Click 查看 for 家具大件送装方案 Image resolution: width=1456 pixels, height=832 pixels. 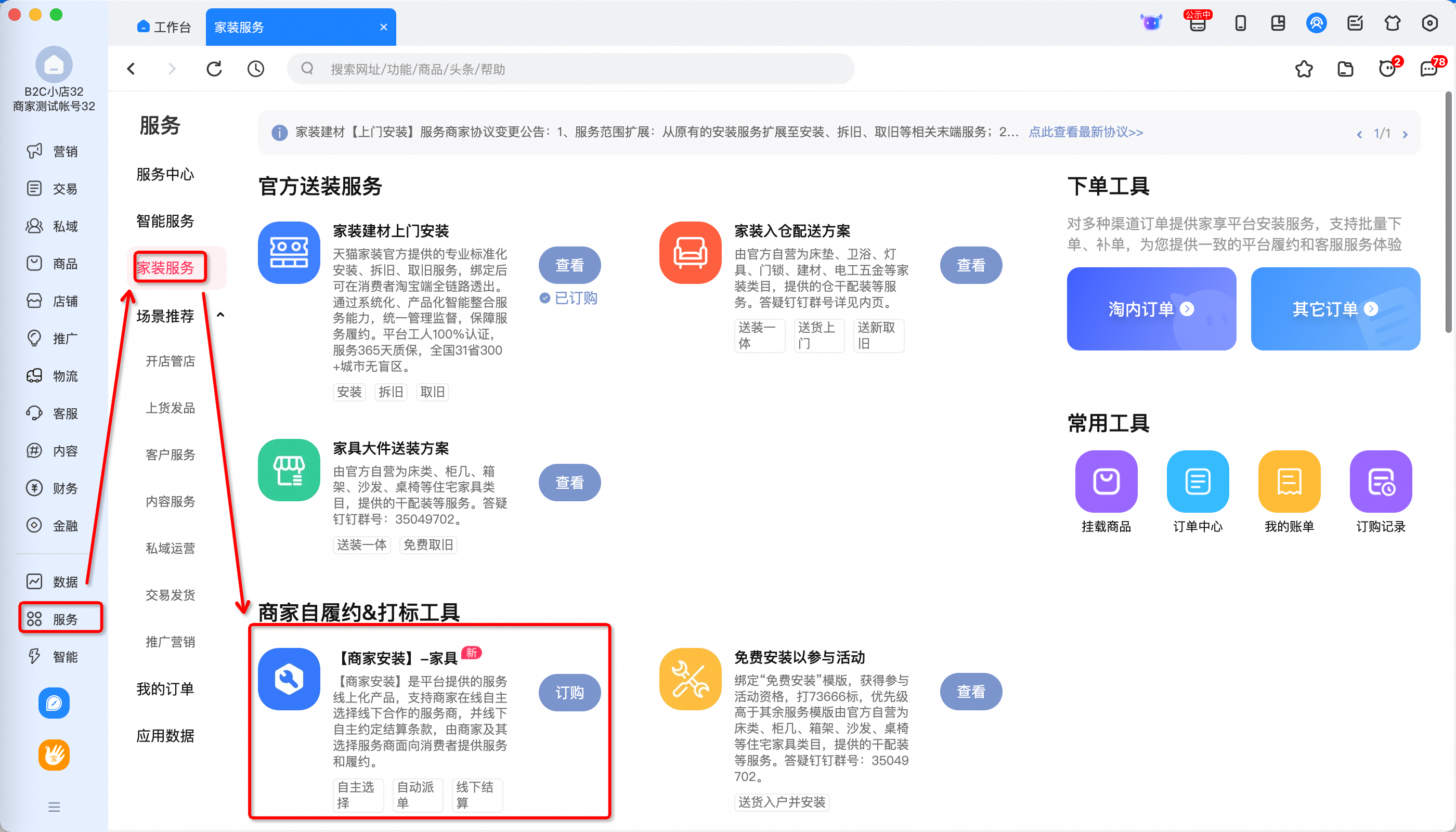pos(569,482)
